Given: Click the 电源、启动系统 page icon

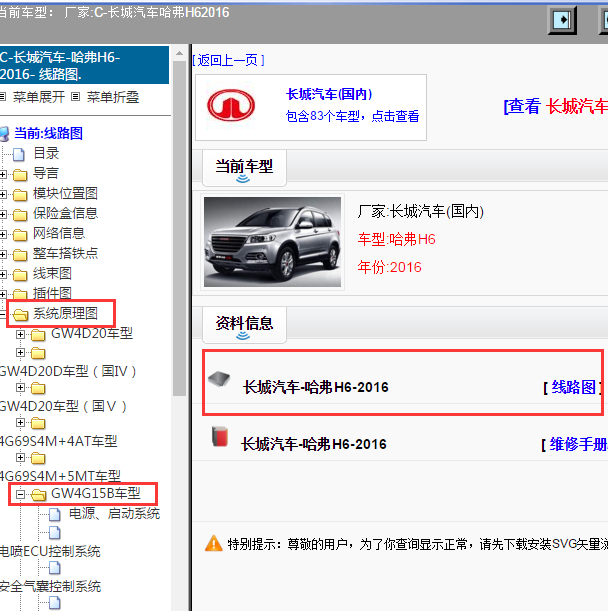Looking at the screenshot, I should click(55, 514).
